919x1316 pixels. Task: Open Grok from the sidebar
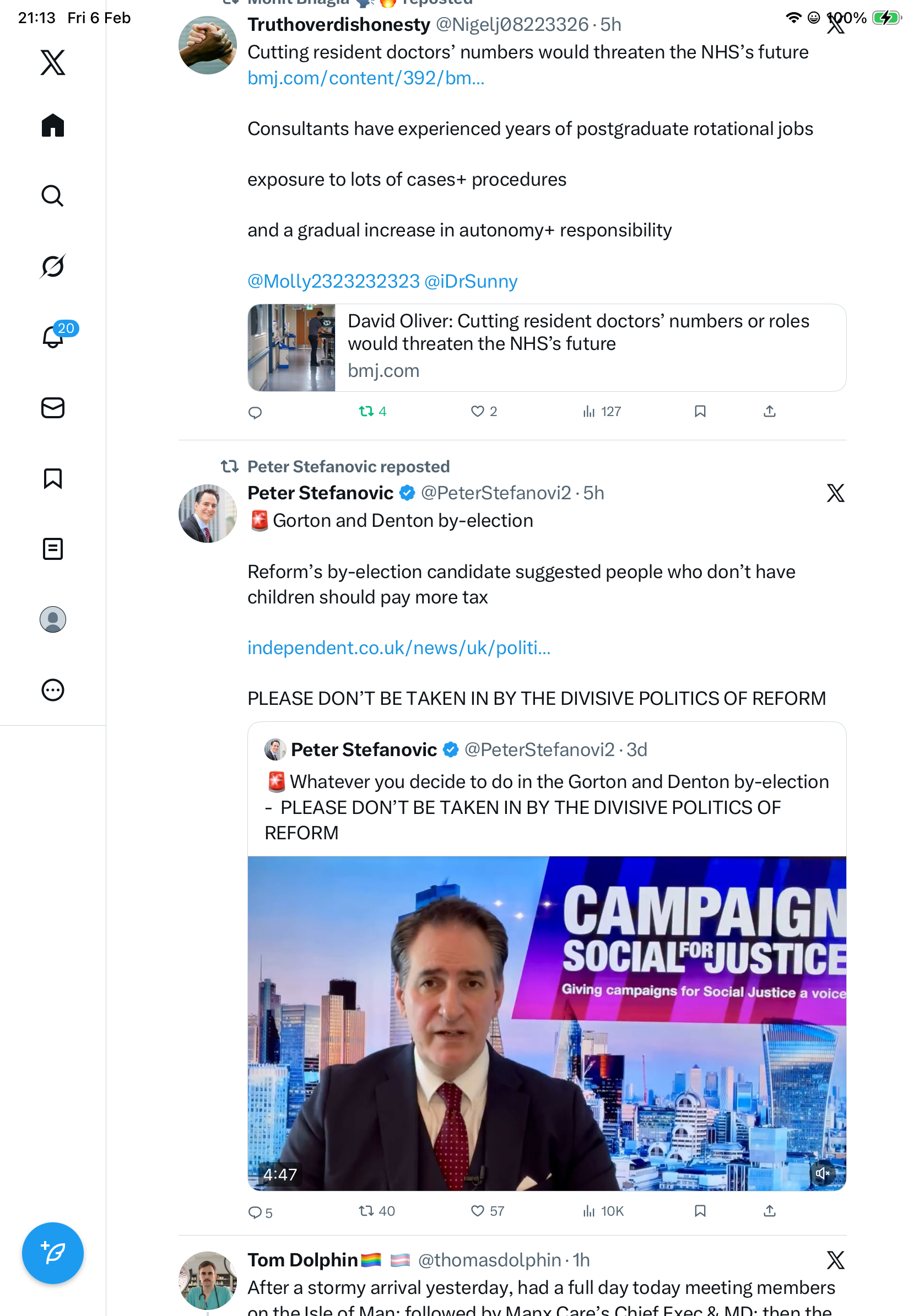53,267
